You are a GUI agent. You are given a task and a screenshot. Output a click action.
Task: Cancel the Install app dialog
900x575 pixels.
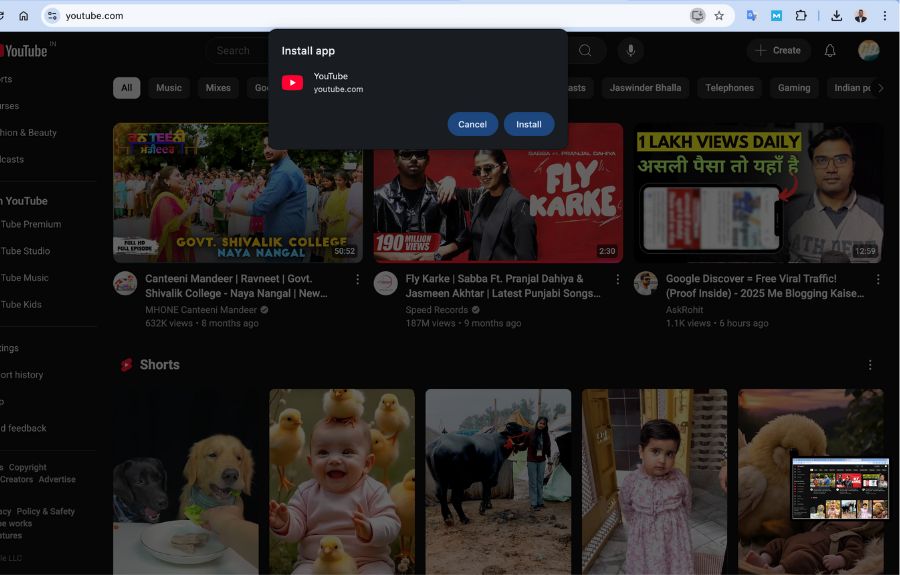[472, 124]
